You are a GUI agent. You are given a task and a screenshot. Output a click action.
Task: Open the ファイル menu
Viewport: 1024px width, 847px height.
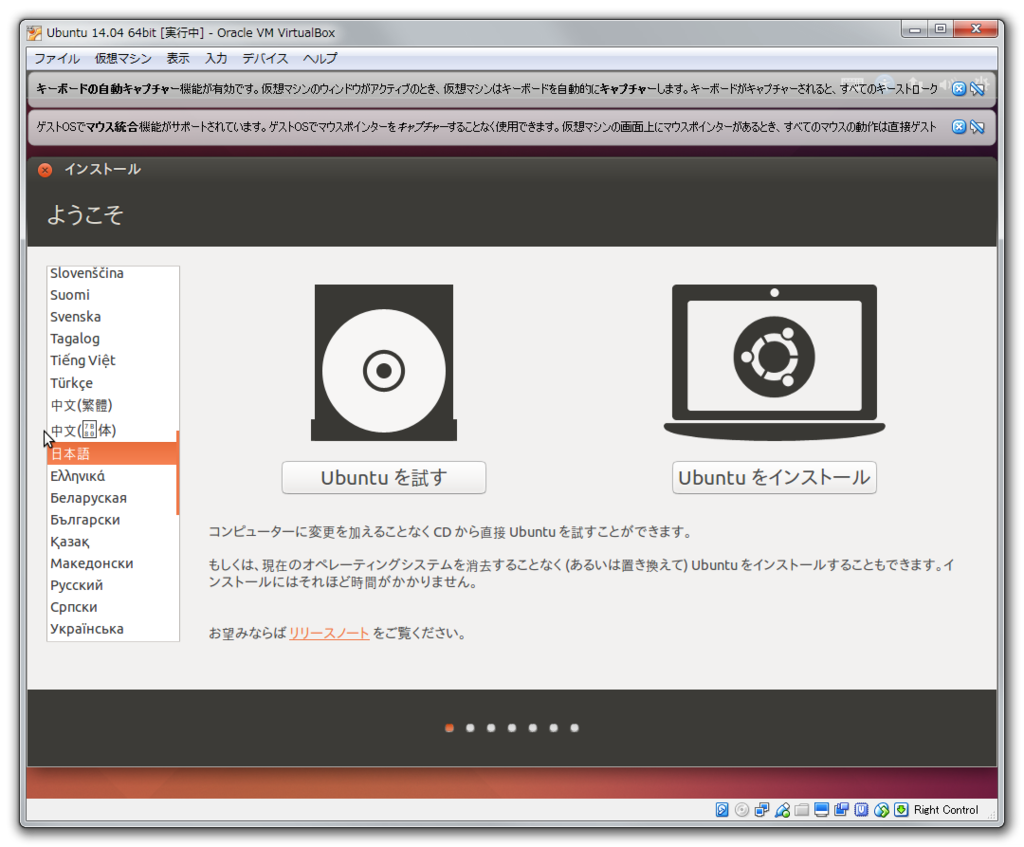57,59
